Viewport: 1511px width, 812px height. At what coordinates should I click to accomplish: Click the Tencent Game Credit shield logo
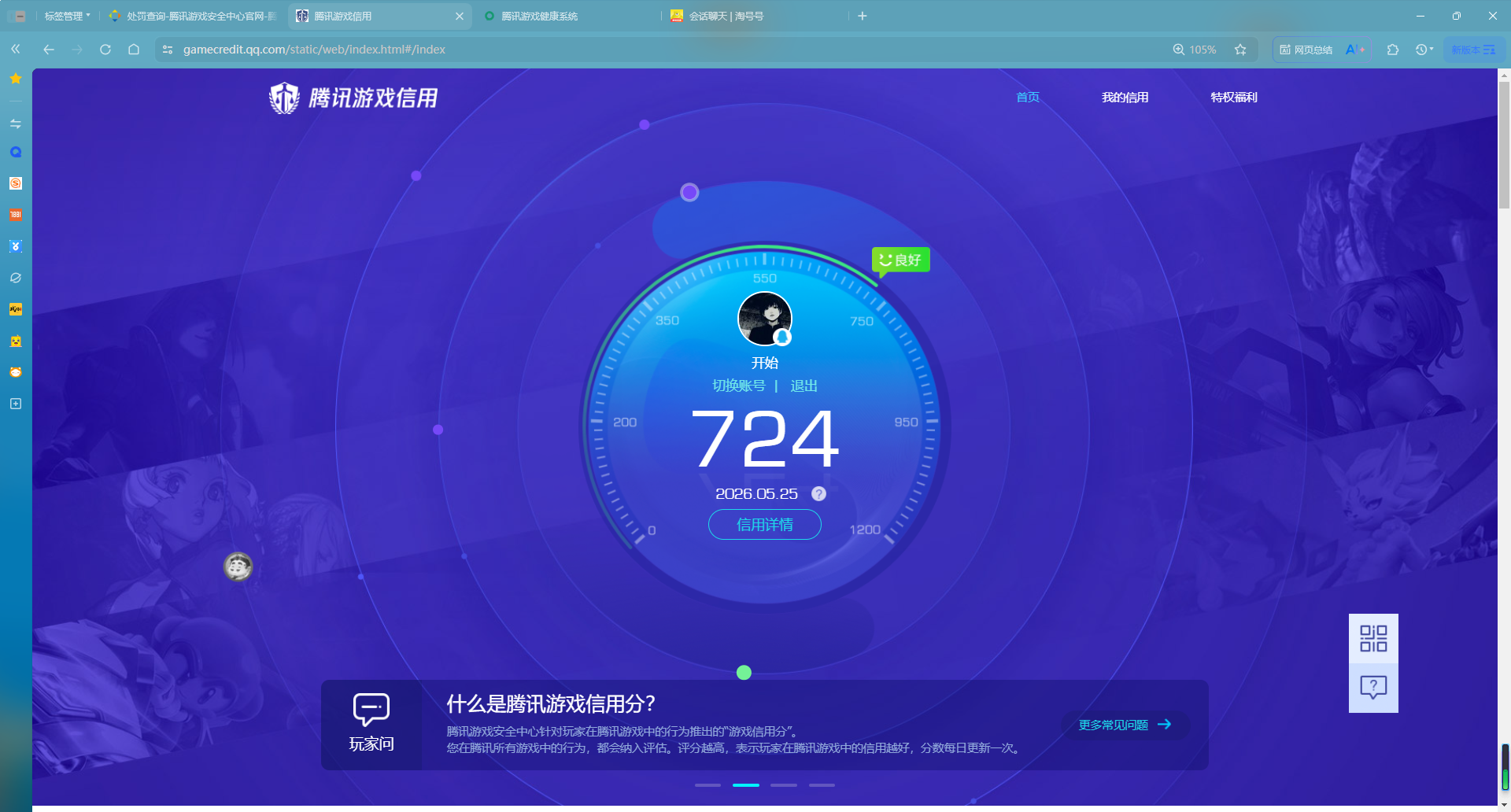[284, 98]
